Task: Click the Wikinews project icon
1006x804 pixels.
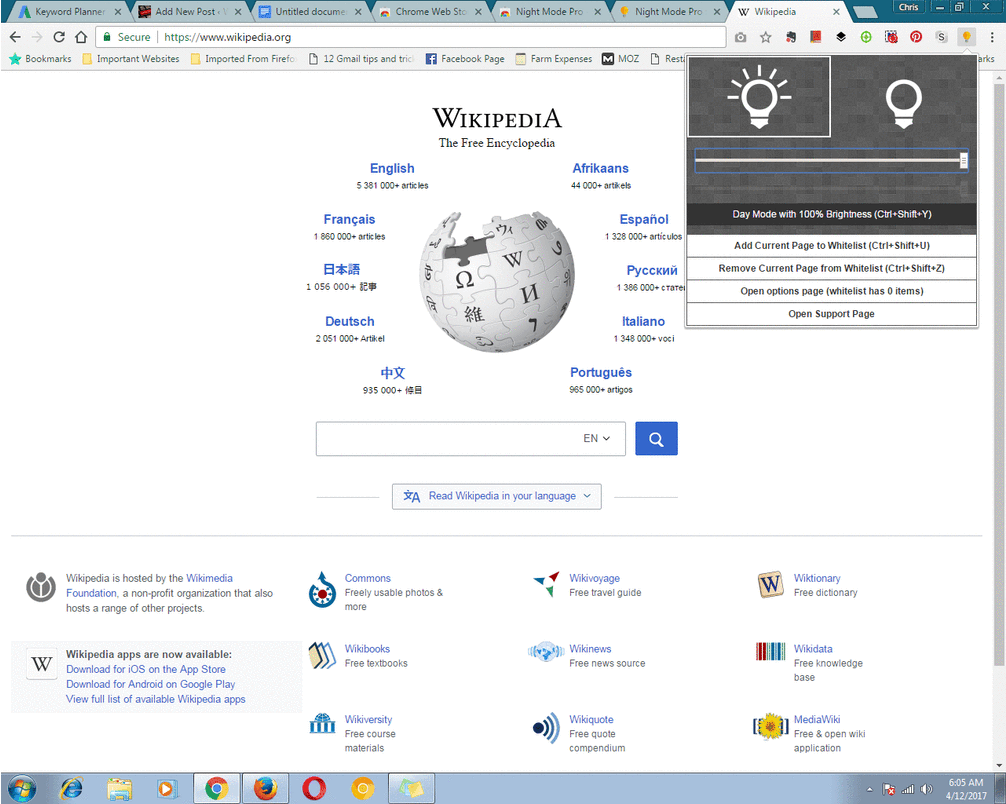Action: [x=545, y=652]
